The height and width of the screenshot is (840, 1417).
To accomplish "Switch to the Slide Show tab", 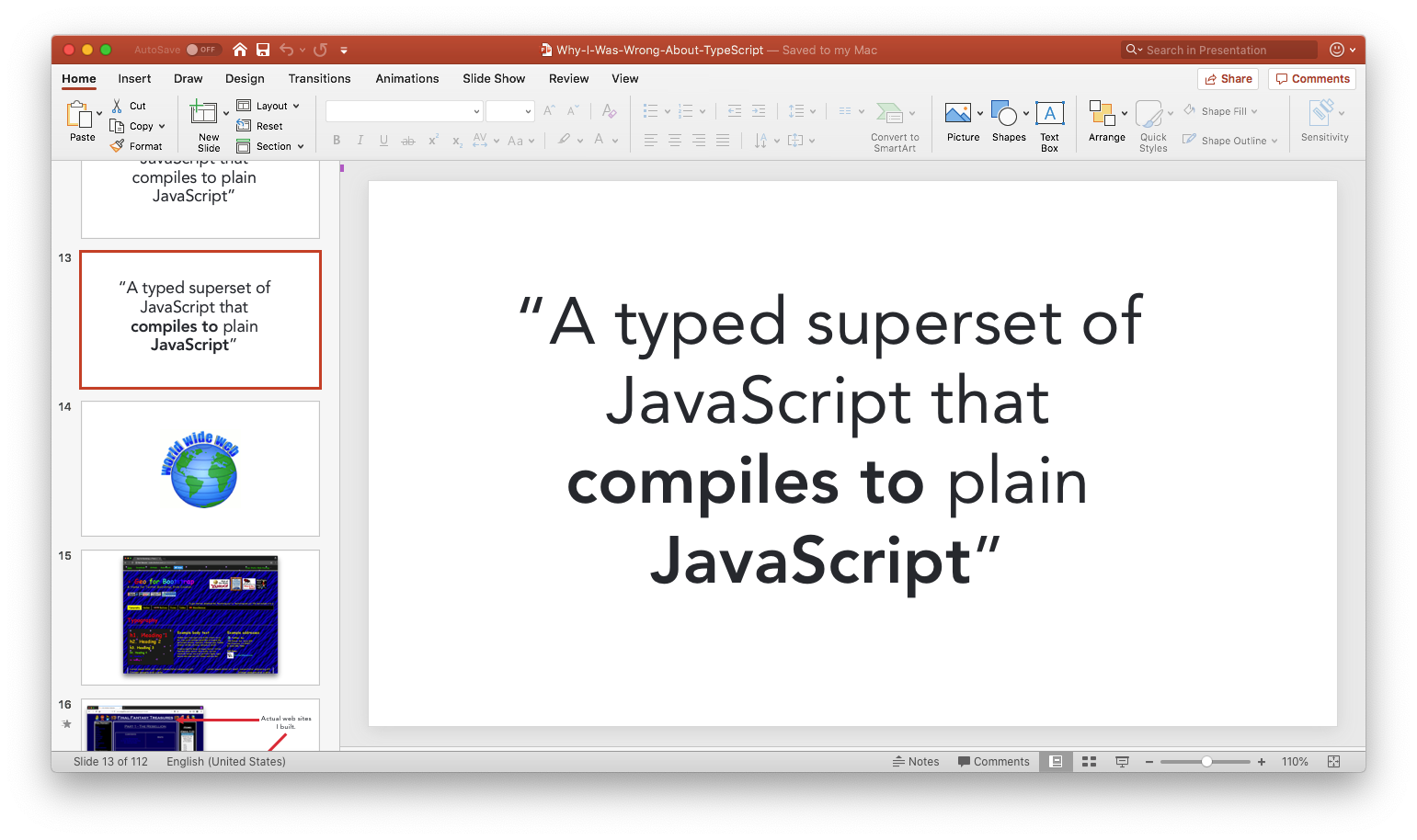I will [x=494, y=79].
